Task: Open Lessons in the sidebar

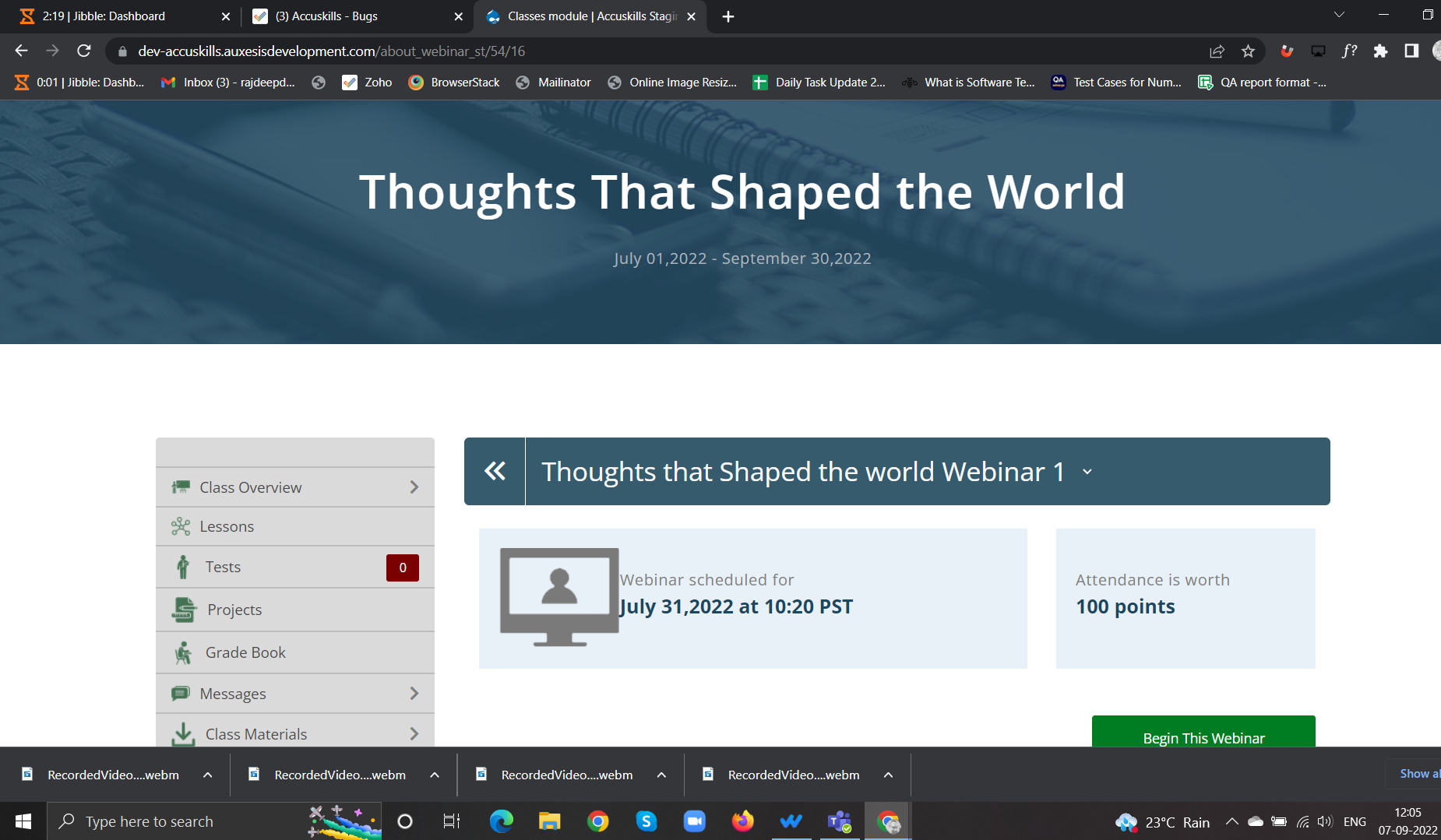Action: click(x=227, y=527)
